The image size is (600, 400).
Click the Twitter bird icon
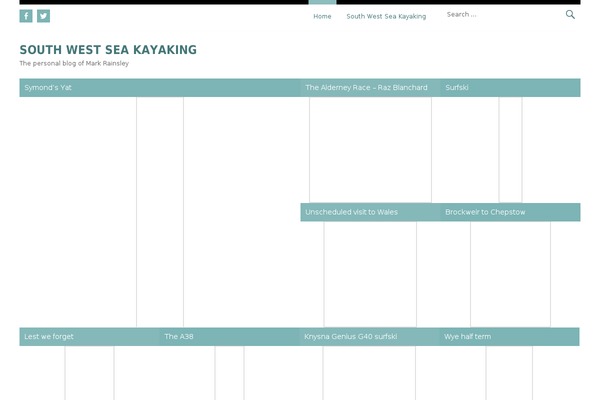pos(43,16)
